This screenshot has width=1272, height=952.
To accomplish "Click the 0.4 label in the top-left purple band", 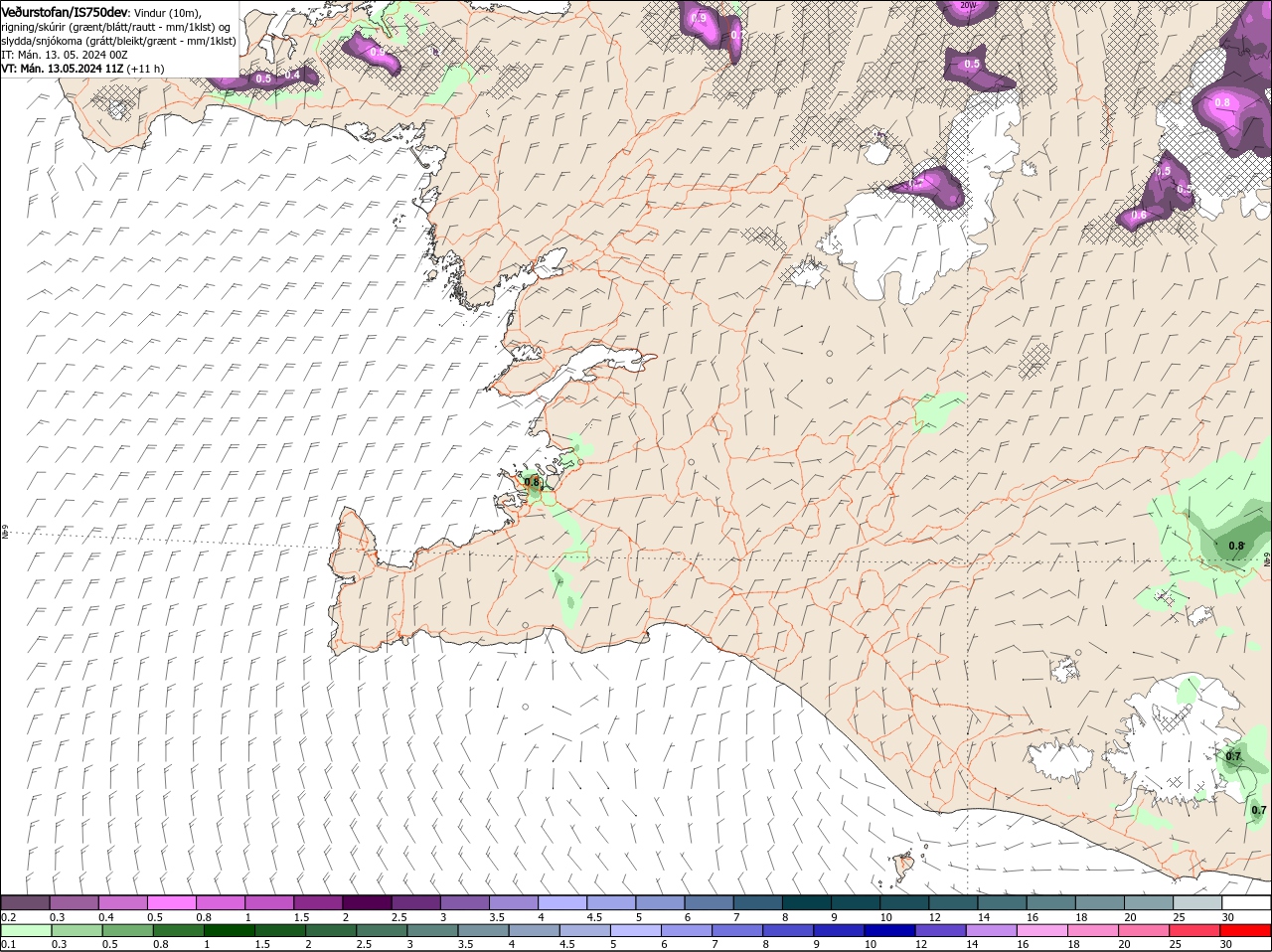I will [292, 76].
